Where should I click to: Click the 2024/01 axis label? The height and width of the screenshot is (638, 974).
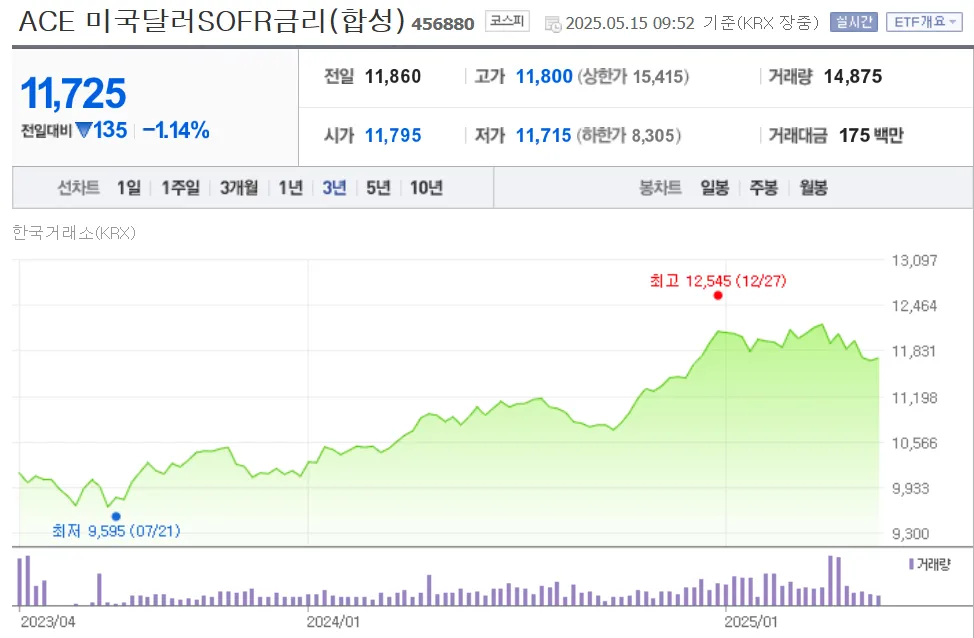pos(333,622)
